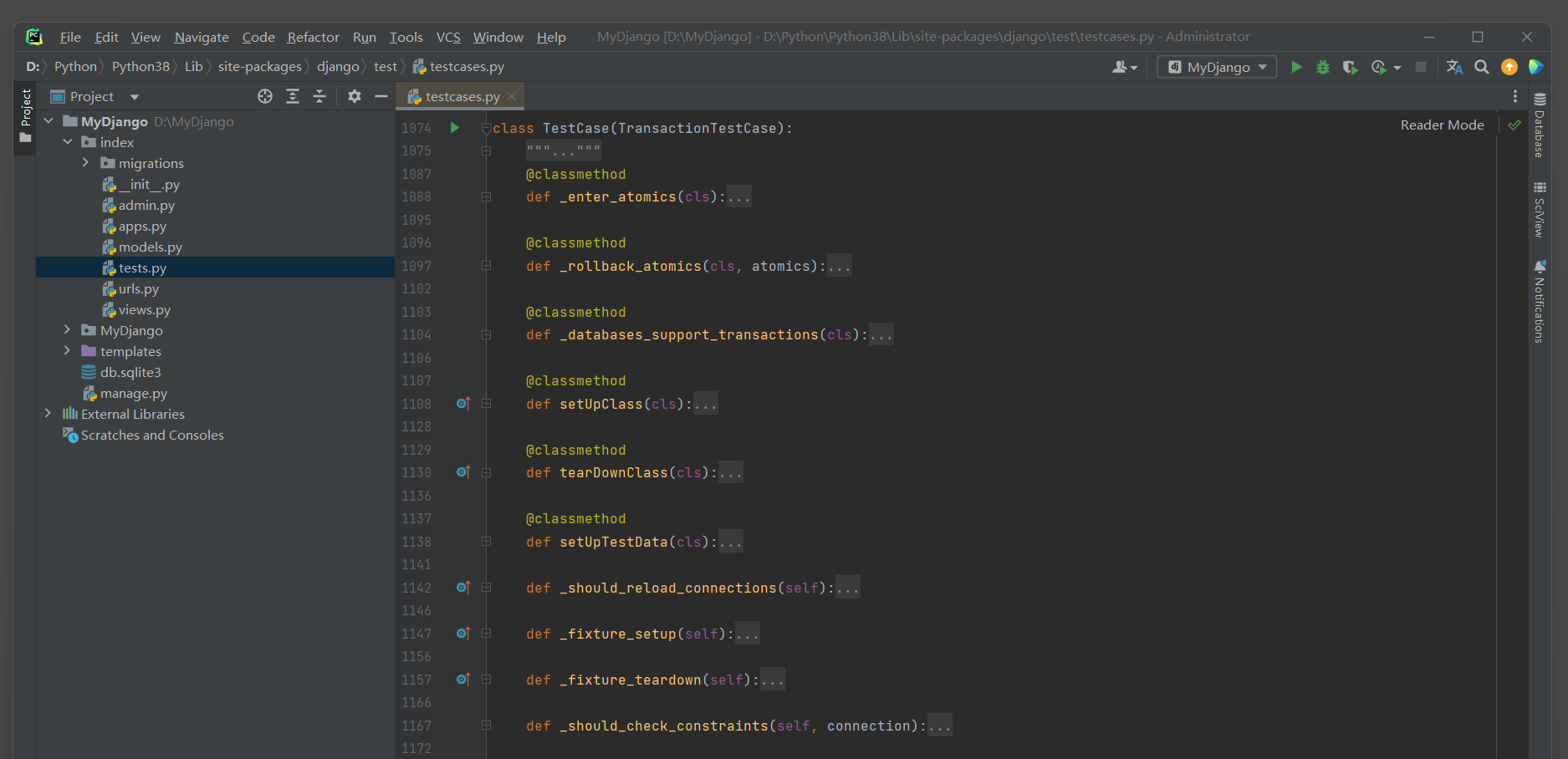The image size is (1568, 759).
Task: Click override gutter icon at setUpClass
Action: [463, 404]
